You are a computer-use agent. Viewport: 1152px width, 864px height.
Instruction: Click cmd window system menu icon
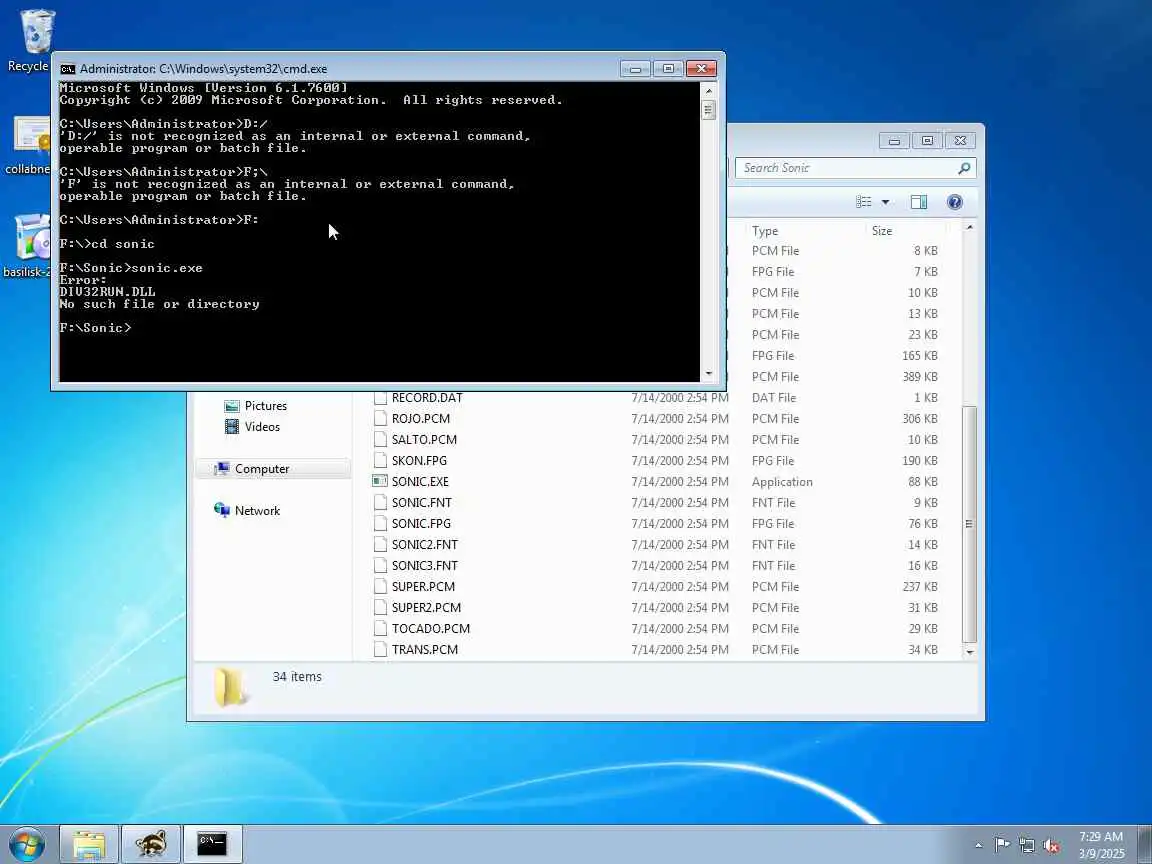(x=68, y=69)
